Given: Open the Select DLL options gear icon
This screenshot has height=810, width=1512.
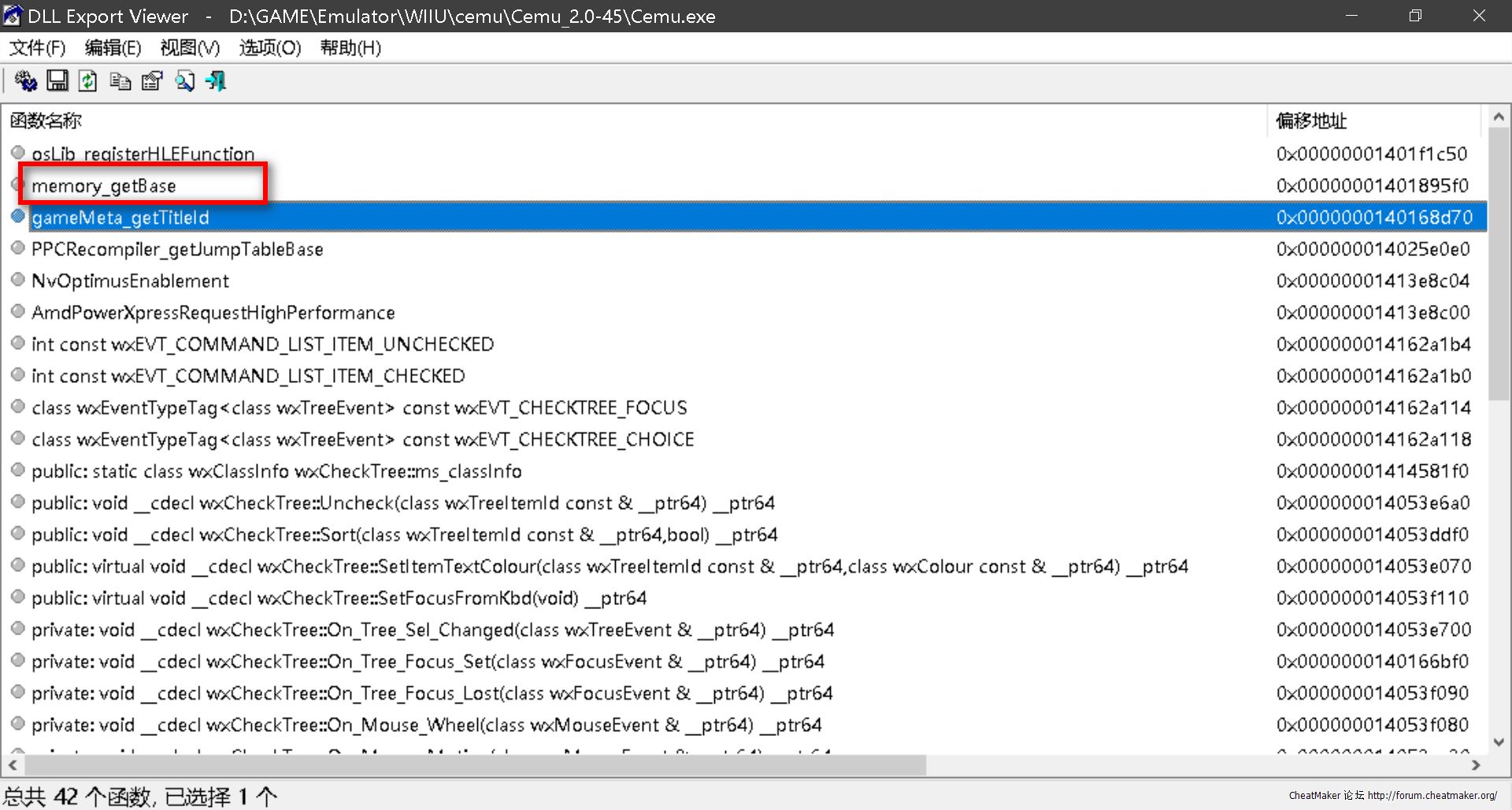Looking at the screenshot, I should (25, 81).
